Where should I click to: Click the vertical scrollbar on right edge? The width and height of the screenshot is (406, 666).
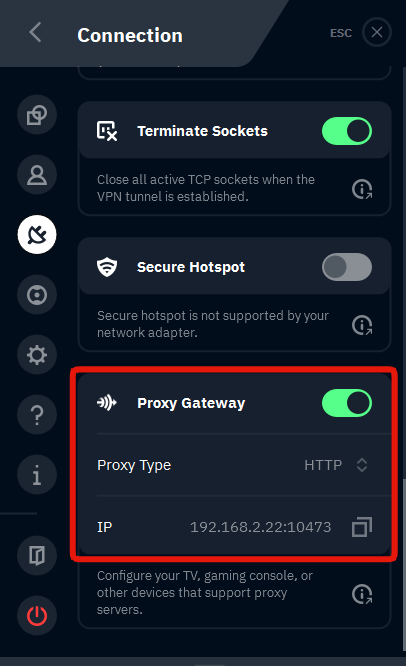(404, 565)
